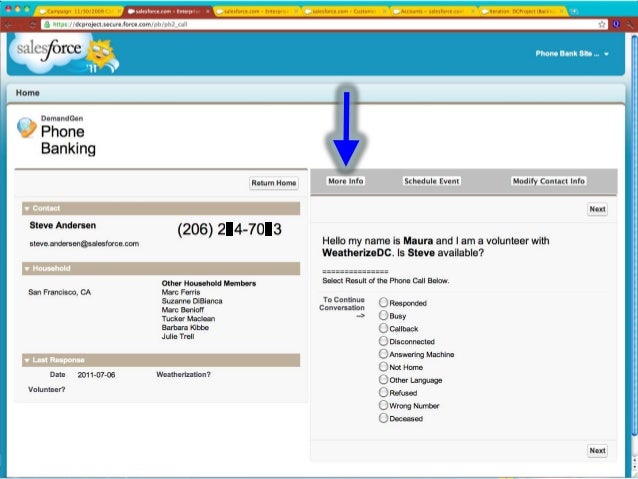
Task: Click the San Francisco, CA location
Action: click(59, 292)
